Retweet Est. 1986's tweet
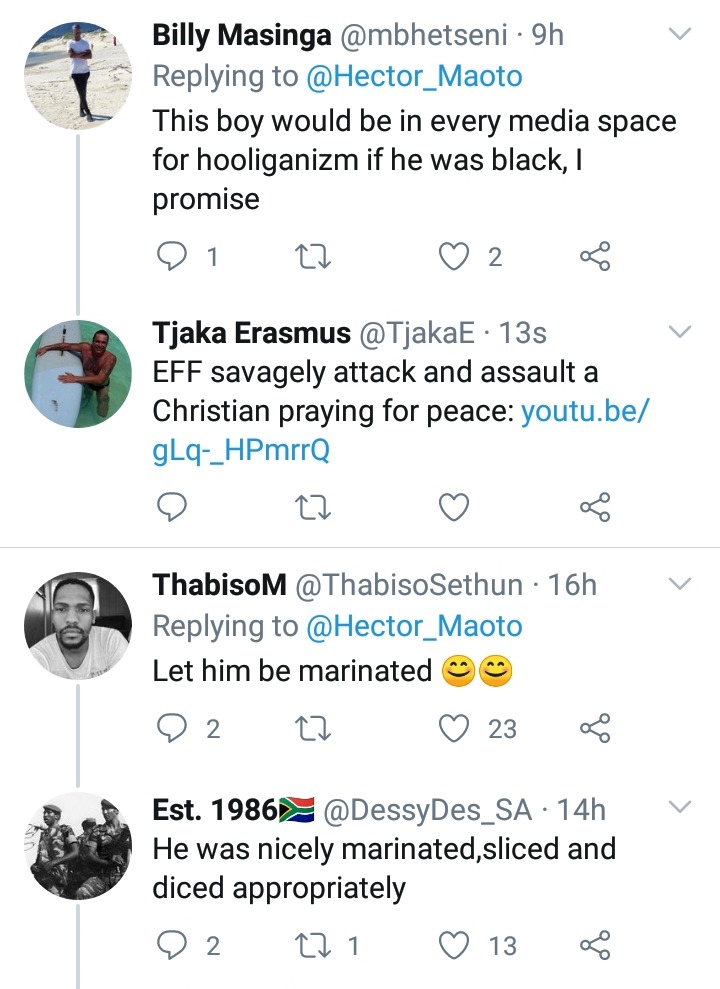Screen dimensions: 720x989 313,945
